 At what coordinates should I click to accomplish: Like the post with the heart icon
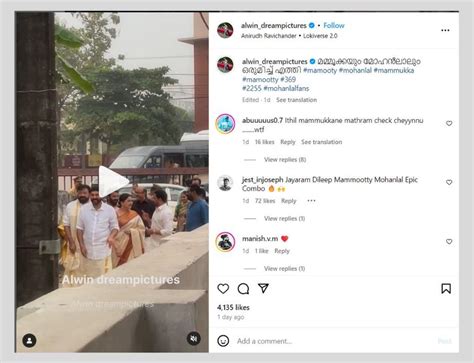[223, 288]
